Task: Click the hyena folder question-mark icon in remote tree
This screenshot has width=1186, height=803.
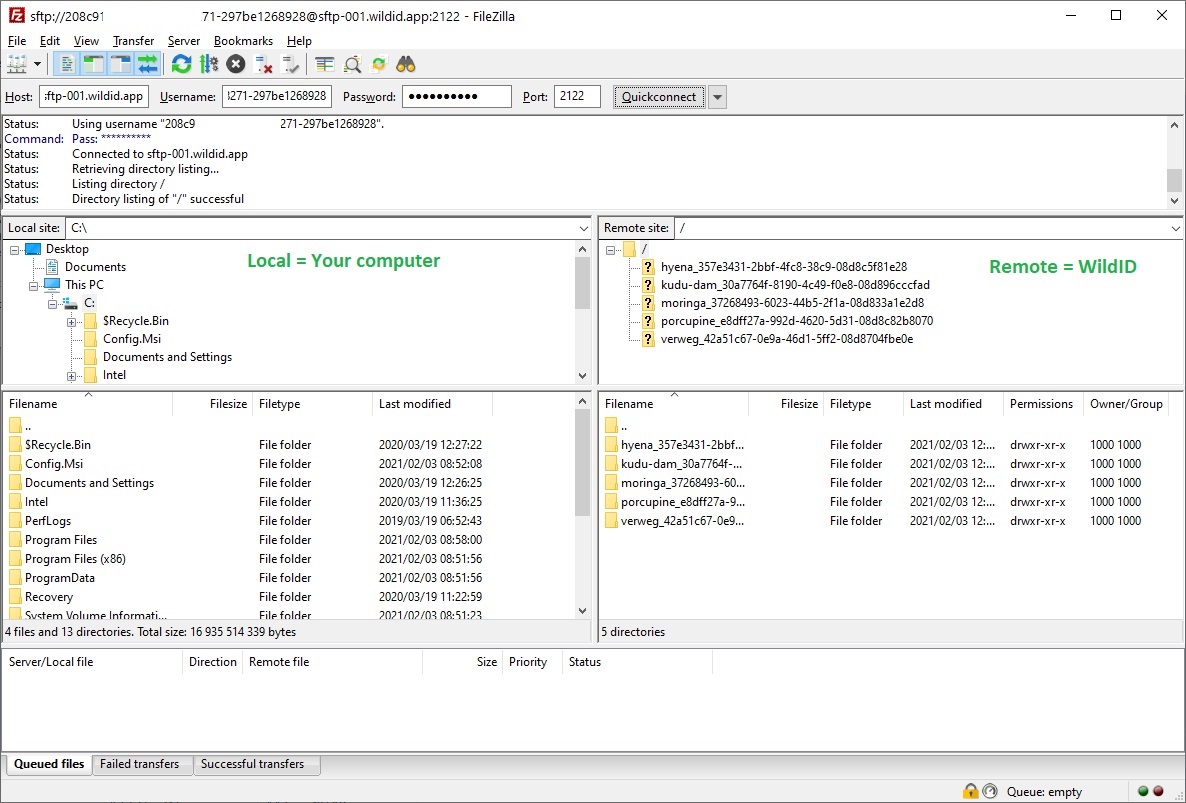Action: 647,267
